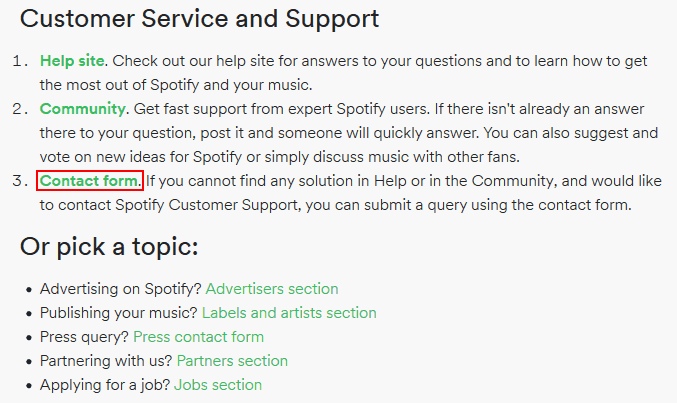Click the "Press query?" question text
The image size is (677, 403).
coord(84,337)
